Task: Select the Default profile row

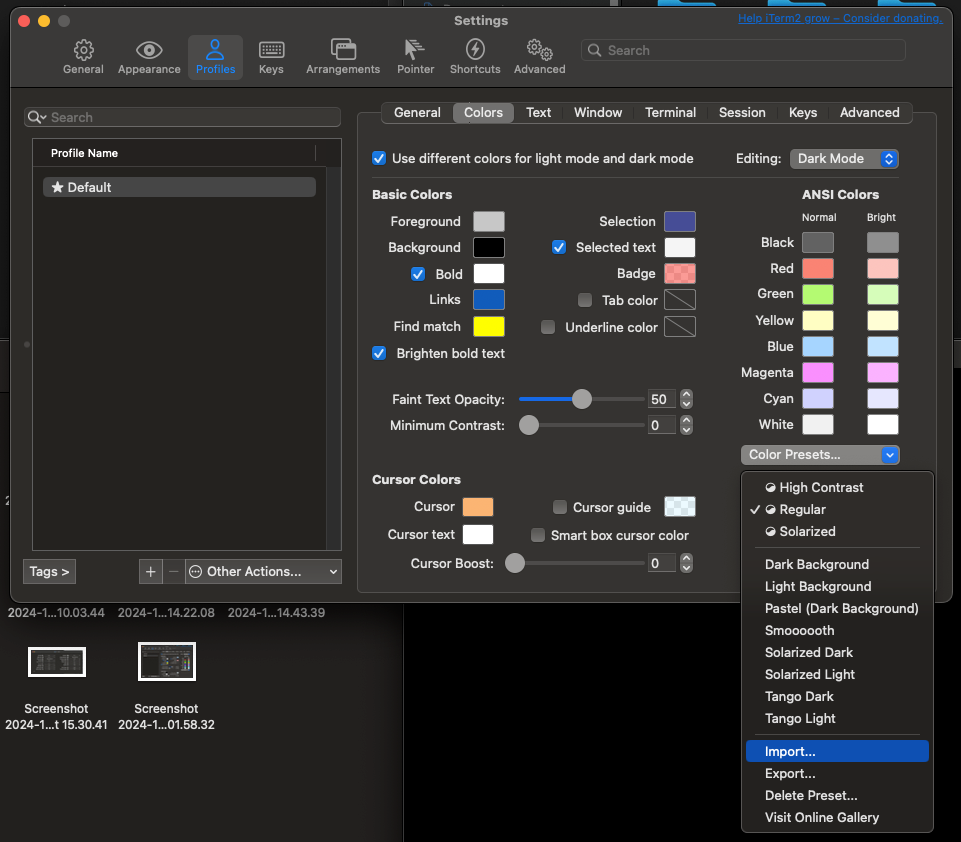Action: coord(179,186)
